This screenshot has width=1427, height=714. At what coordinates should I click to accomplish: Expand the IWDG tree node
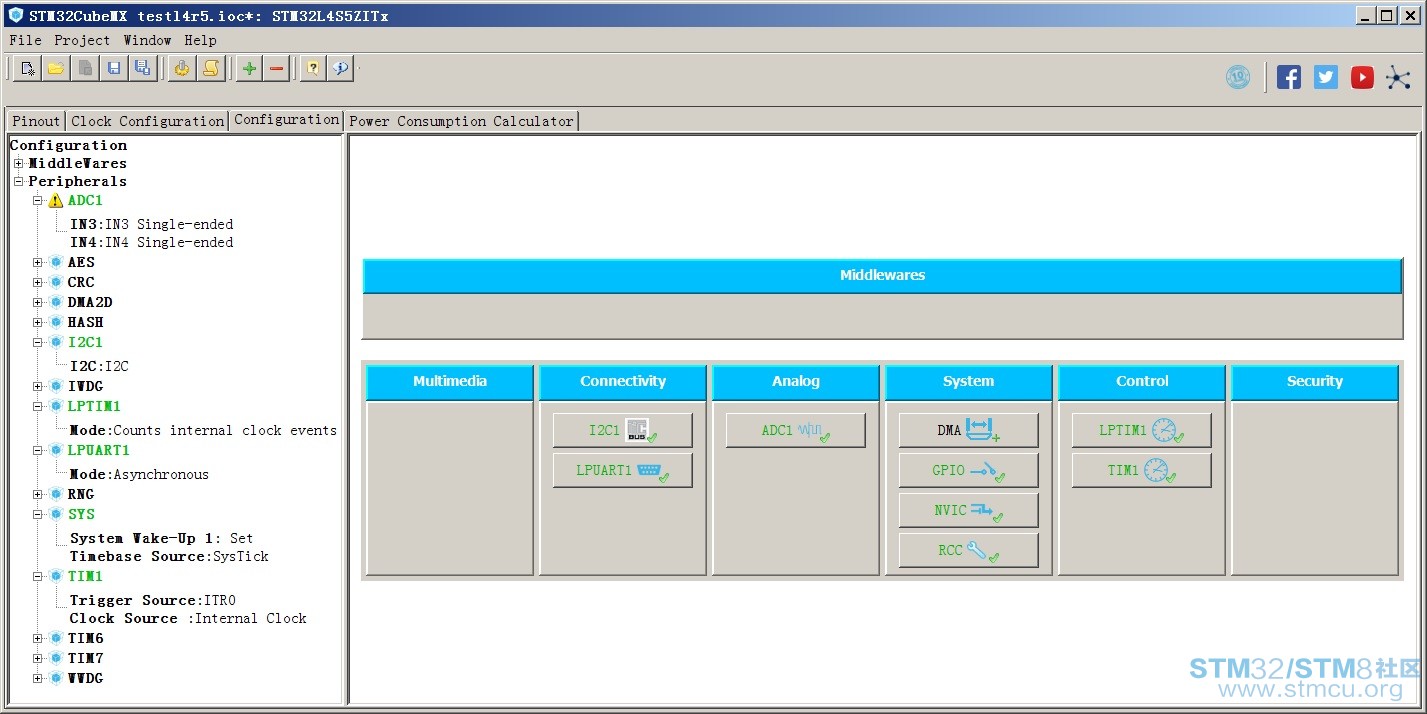tap(38, 387)
